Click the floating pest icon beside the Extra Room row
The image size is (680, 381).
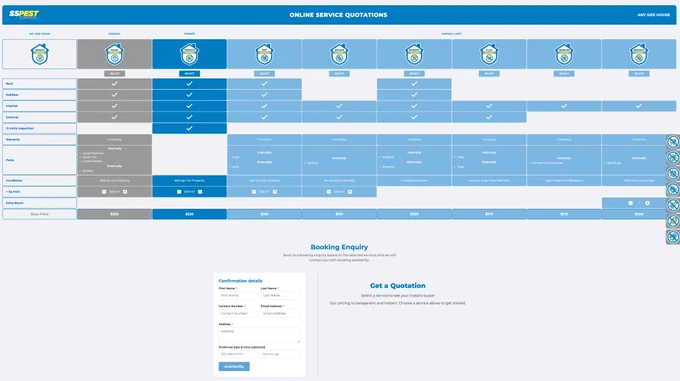[x=673, y=205]
